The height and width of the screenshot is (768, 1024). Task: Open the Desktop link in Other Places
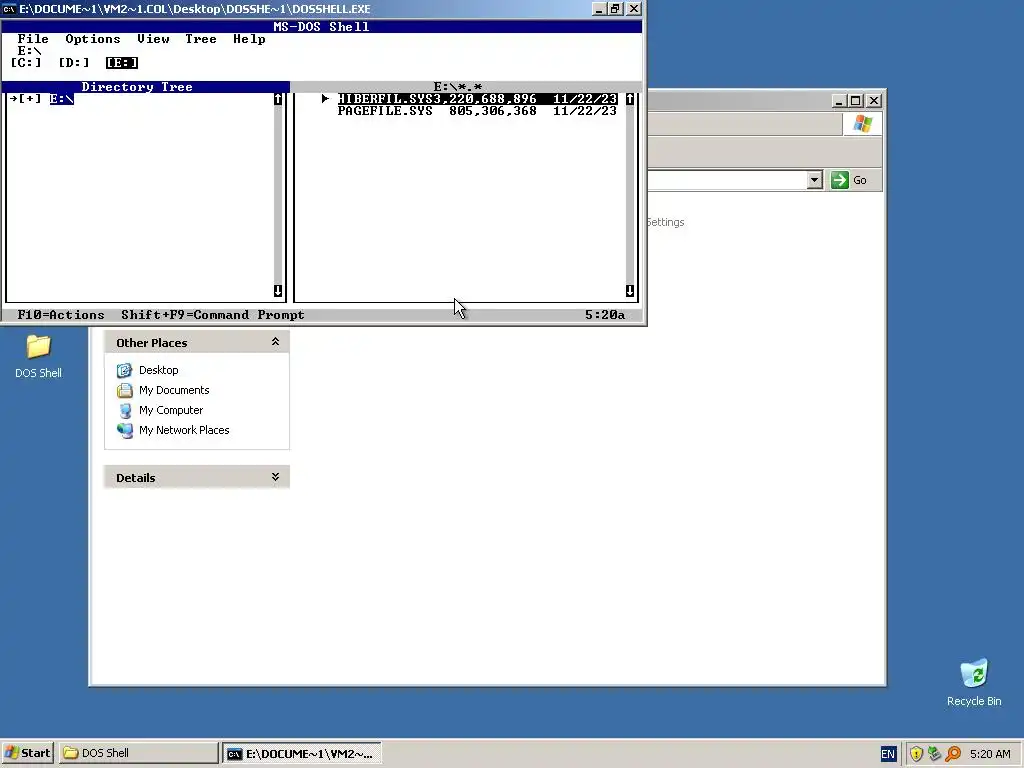coord(159,370)
